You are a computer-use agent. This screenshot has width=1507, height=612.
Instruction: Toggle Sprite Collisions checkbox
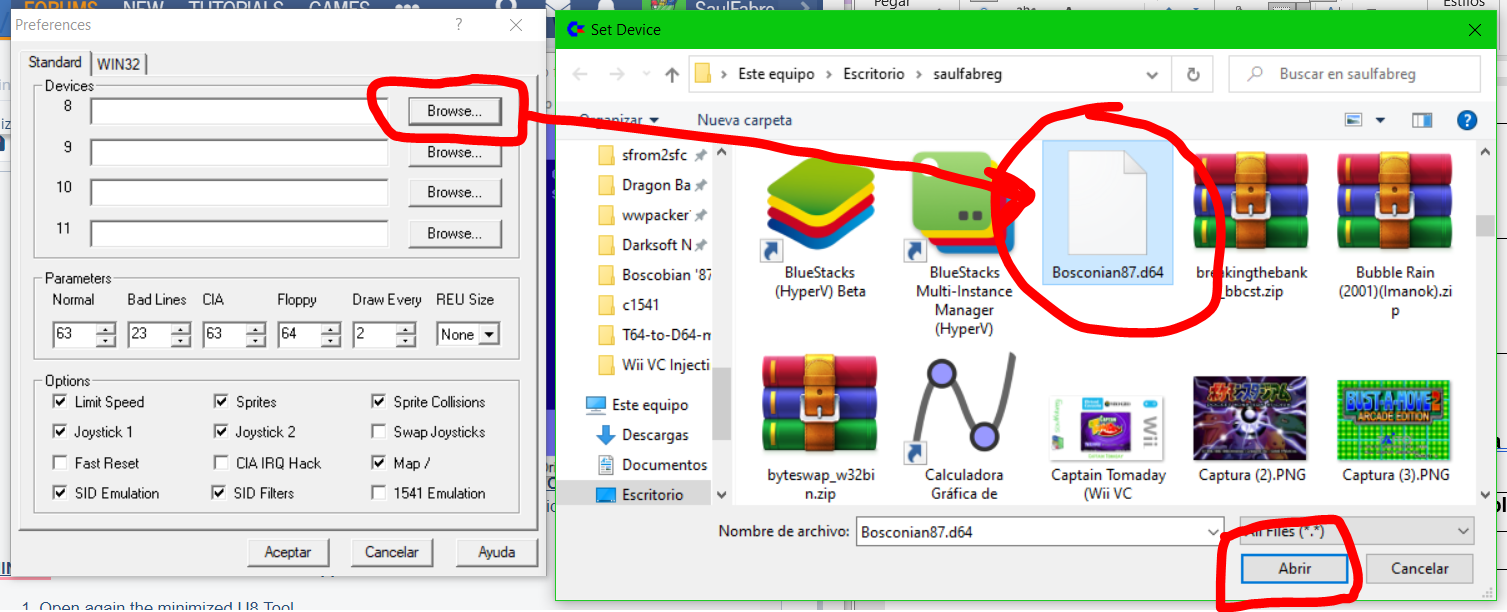[x=378, y=402]
